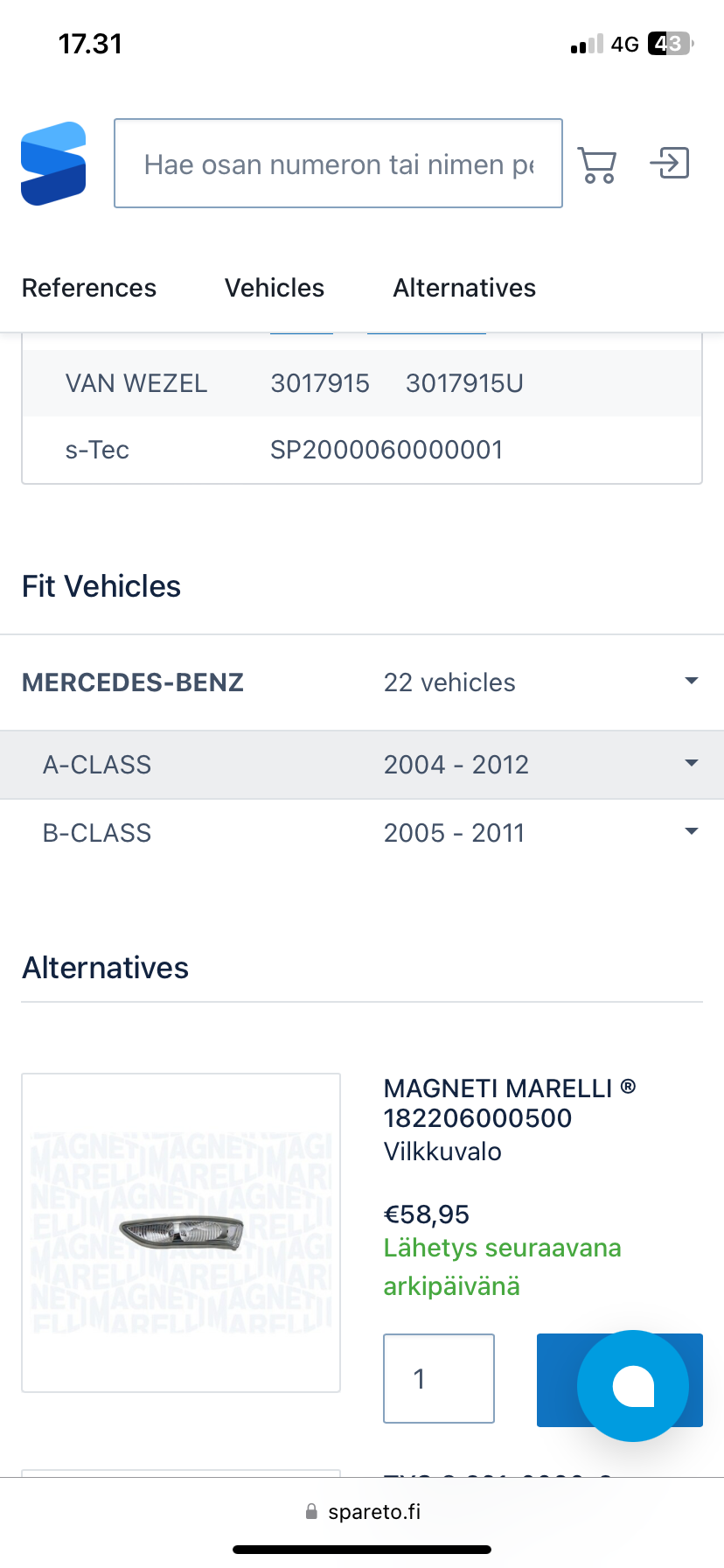Viewport: 724px width, 1568px height.
Task: Open the chat bubble widget
Action: 633,1385
